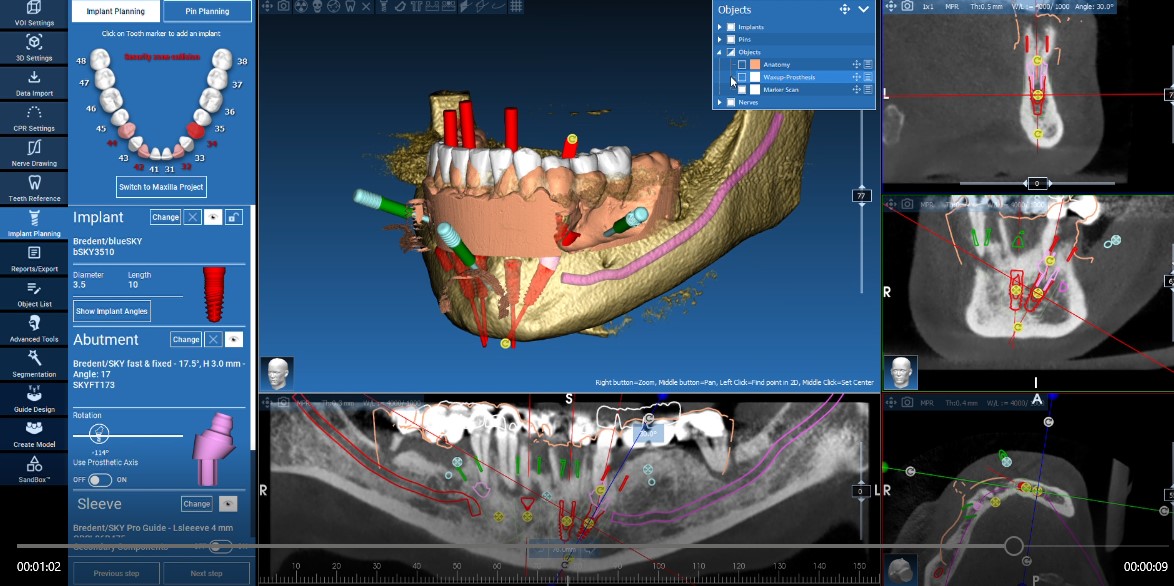Open the Teeth Reference panel
Image resolution: width=1174 pixels, height=586 pixels.
tap(34, 188)
